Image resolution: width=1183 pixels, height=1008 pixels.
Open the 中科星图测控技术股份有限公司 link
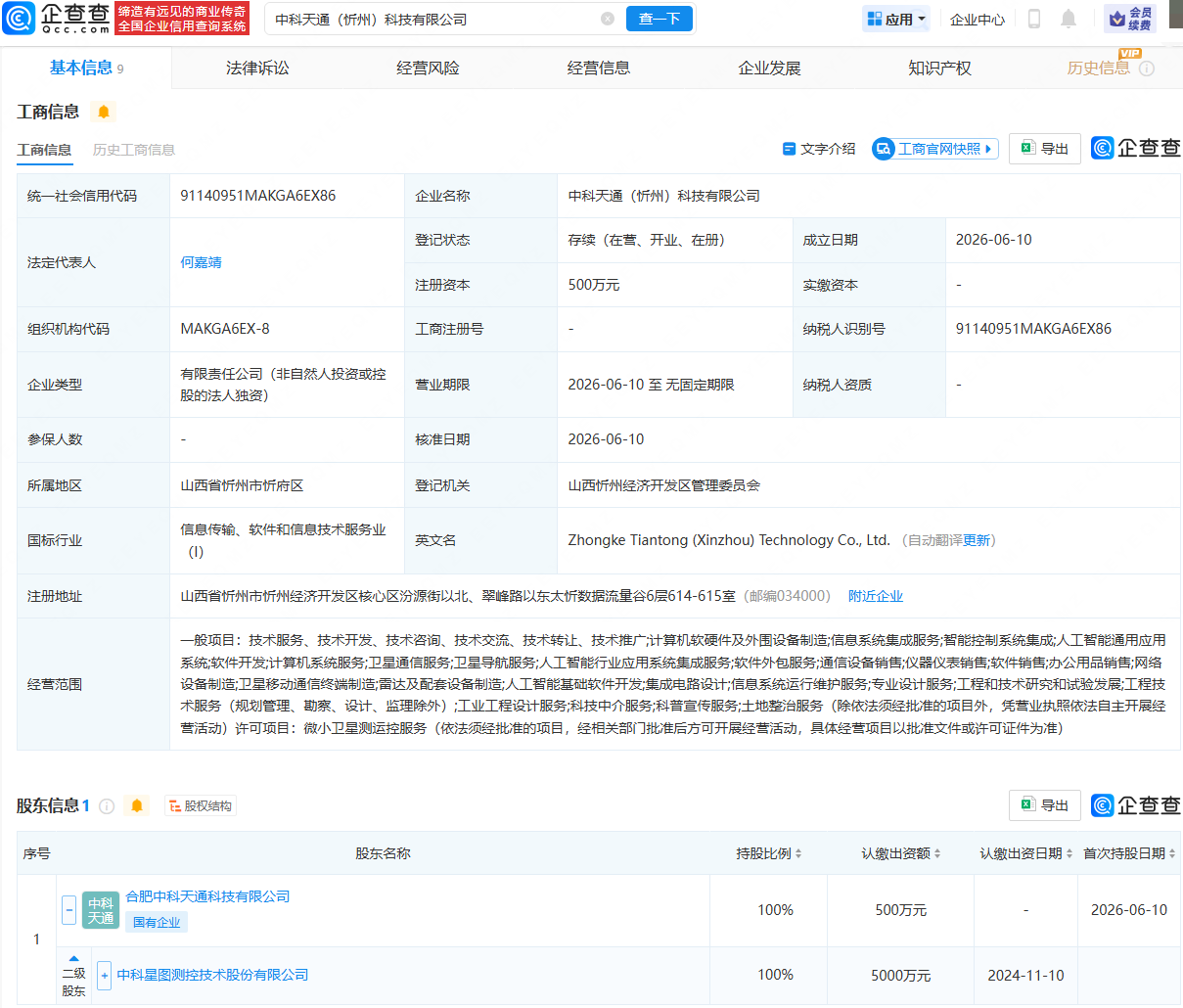(x=212, y=976)
